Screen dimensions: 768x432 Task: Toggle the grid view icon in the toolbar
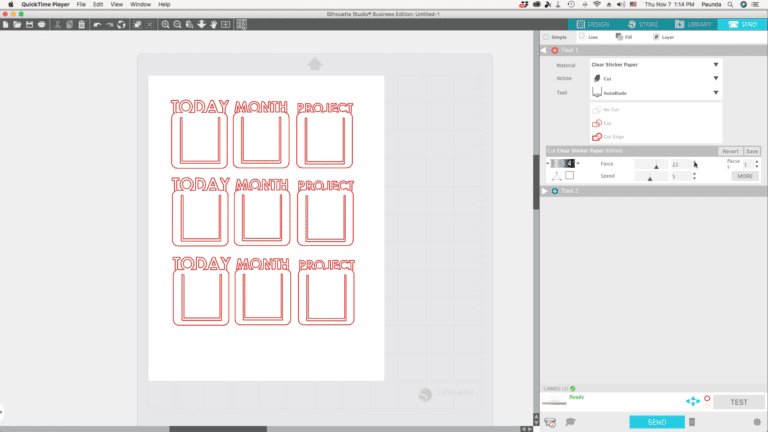(x=241, y=24)
